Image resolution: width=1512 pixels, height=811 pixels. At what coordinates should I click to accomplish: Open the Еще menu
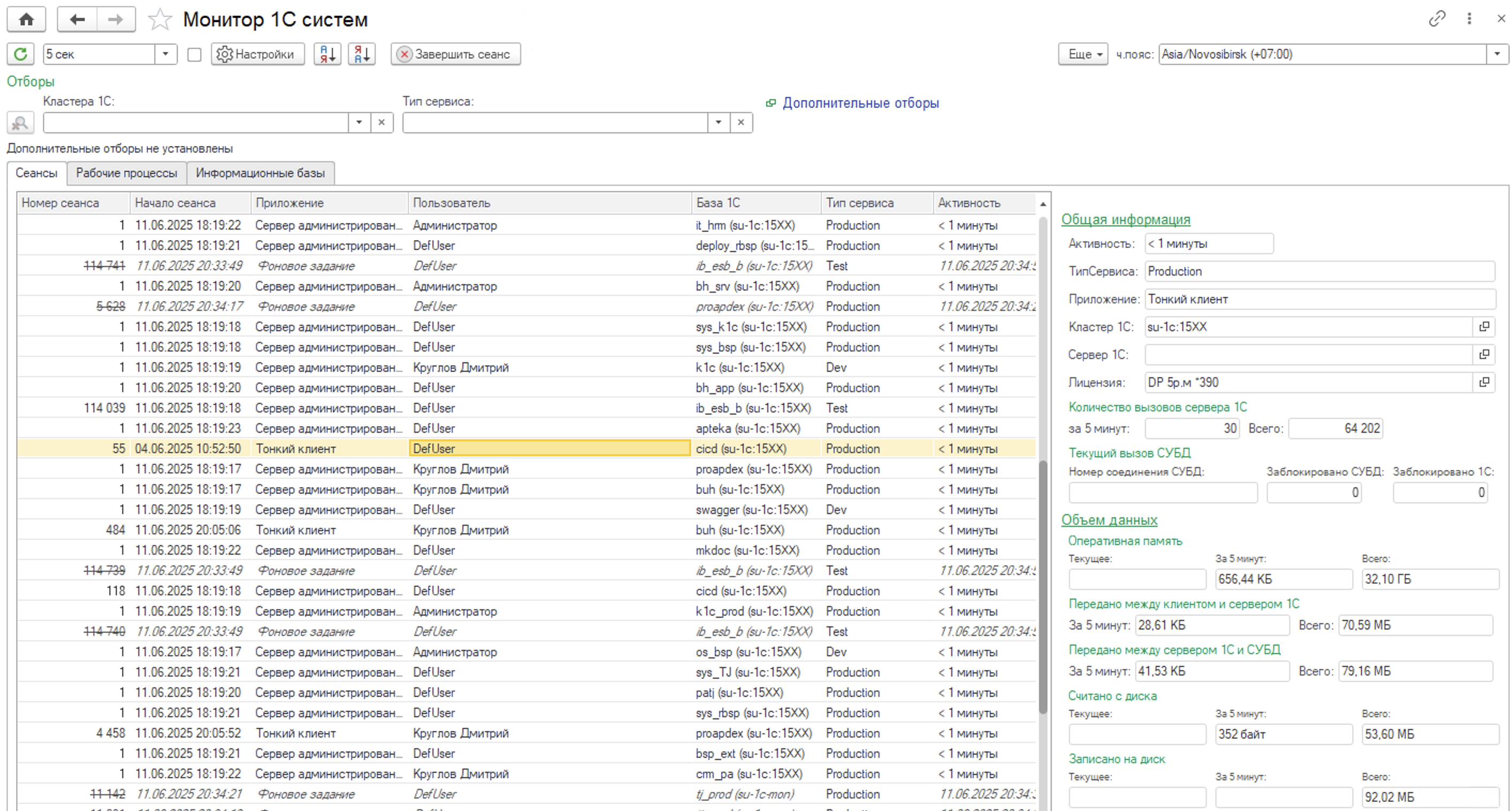[x=1083, y=54]
